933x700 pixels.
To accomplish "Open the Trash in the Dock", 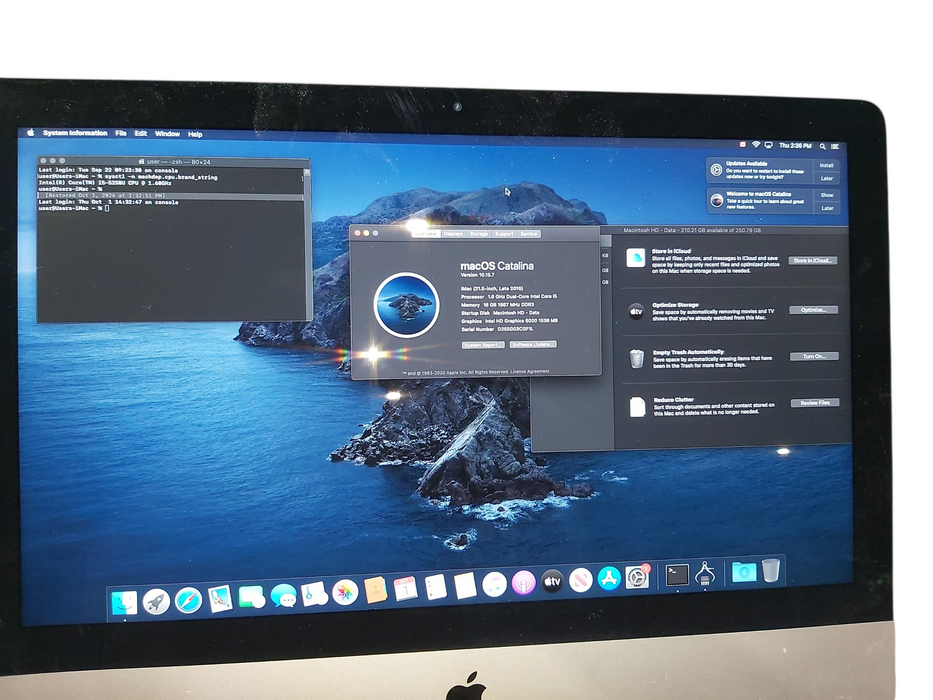I will tap(771, 570).
